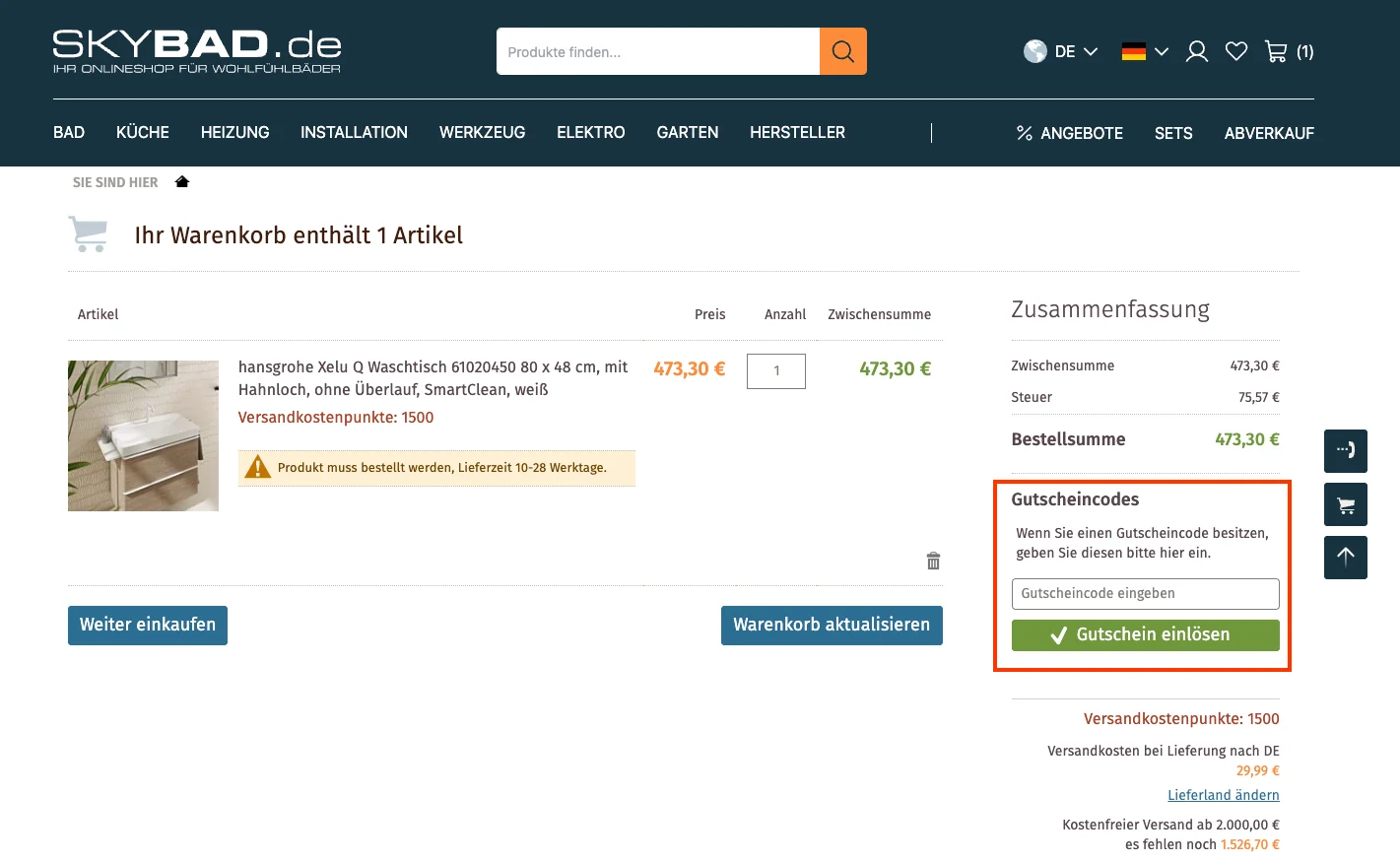
Task: Click the (1) cart count
Action: 1305,51
